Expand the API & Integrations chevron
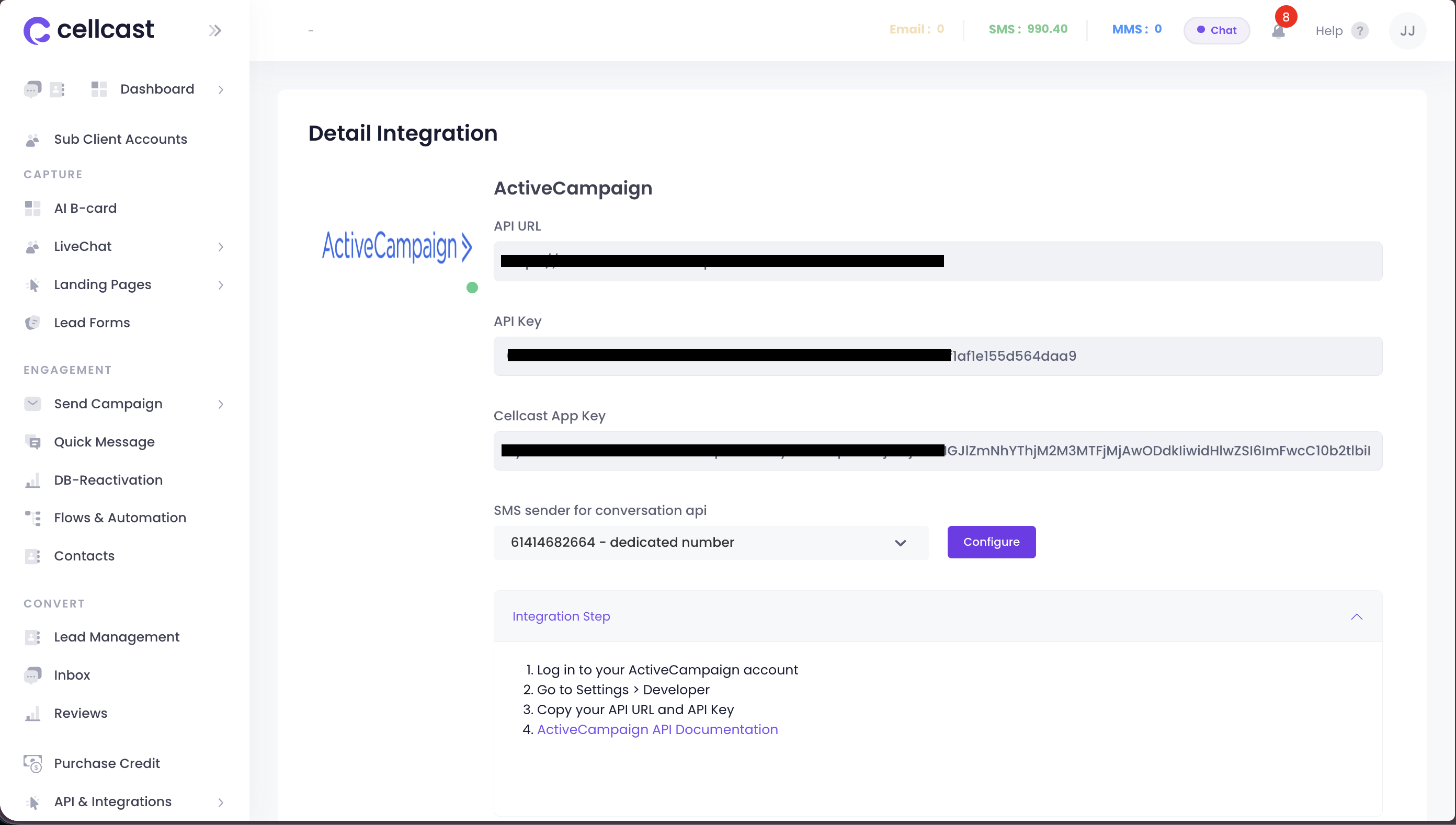 (x=221, y=803)
